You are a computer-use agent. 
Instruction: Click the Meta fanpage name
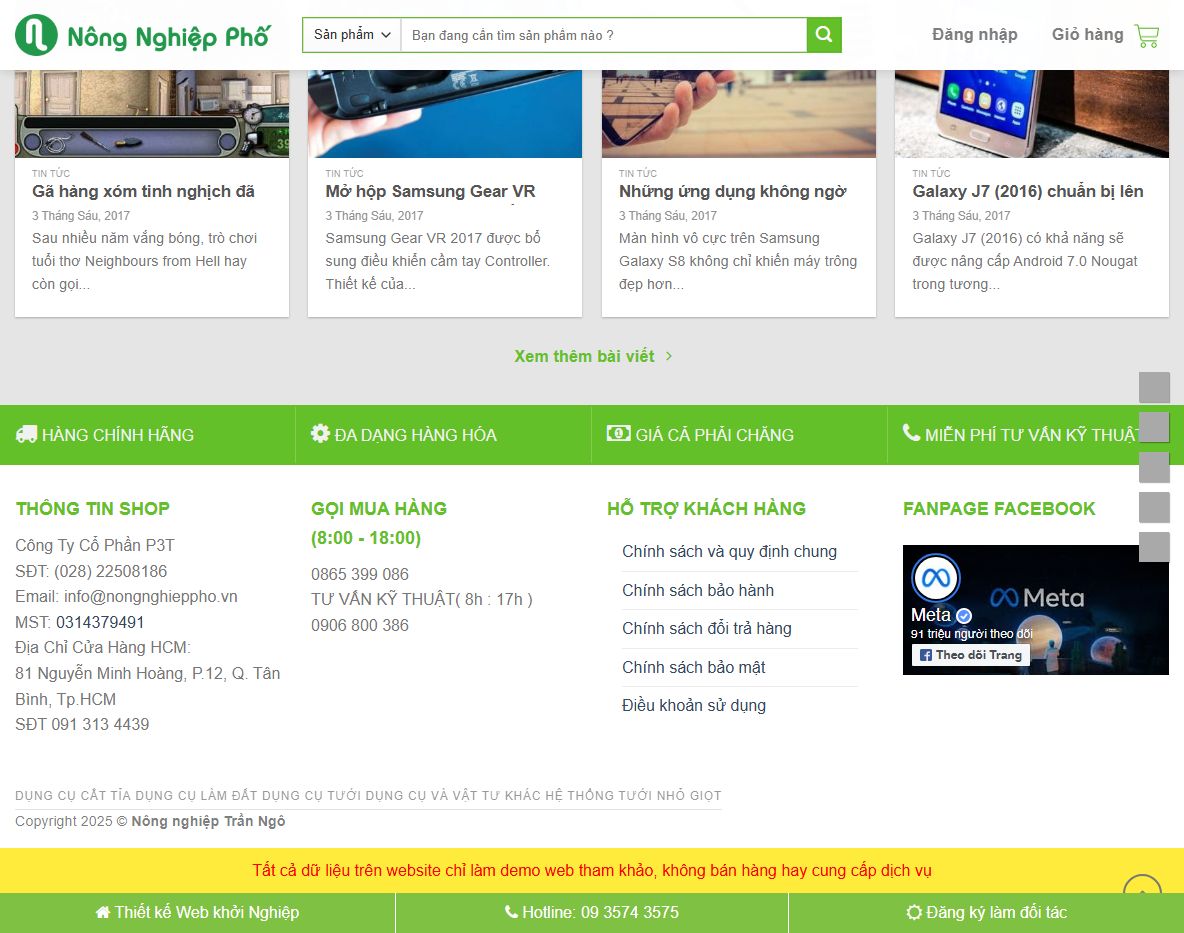pos(931,614)
